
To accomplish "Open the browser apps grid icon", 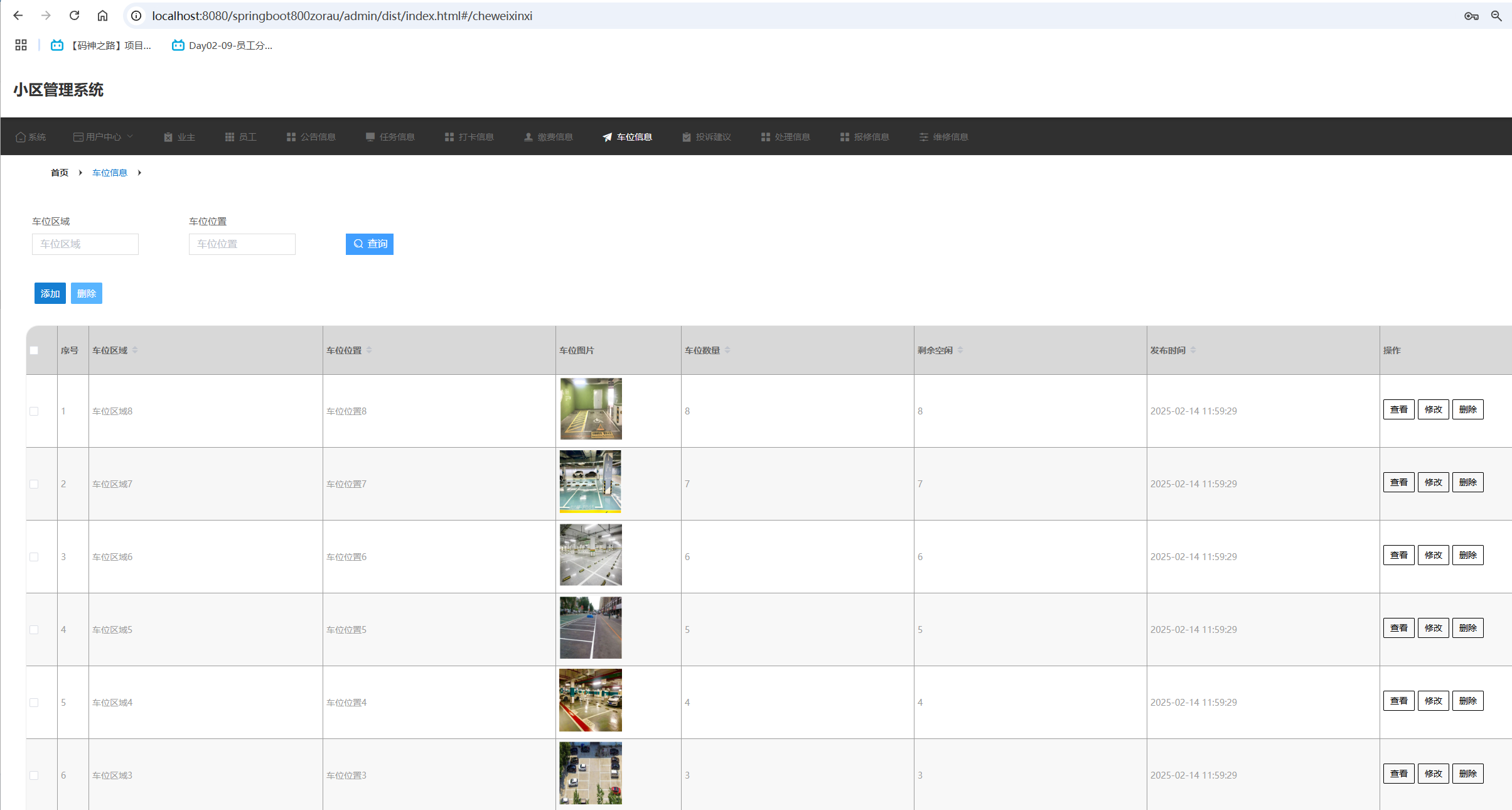I will click(x=21, y=45).
